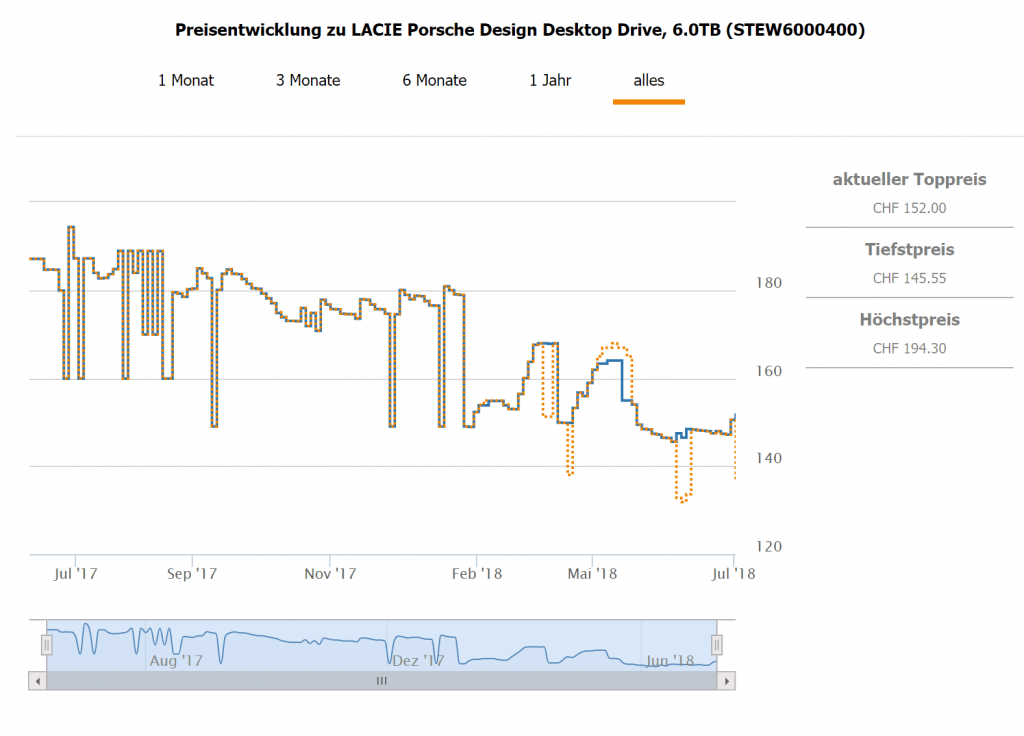Switch to the '3 Monate' range
Viewport: 1024px width, 736px height.
click(308, 80)
